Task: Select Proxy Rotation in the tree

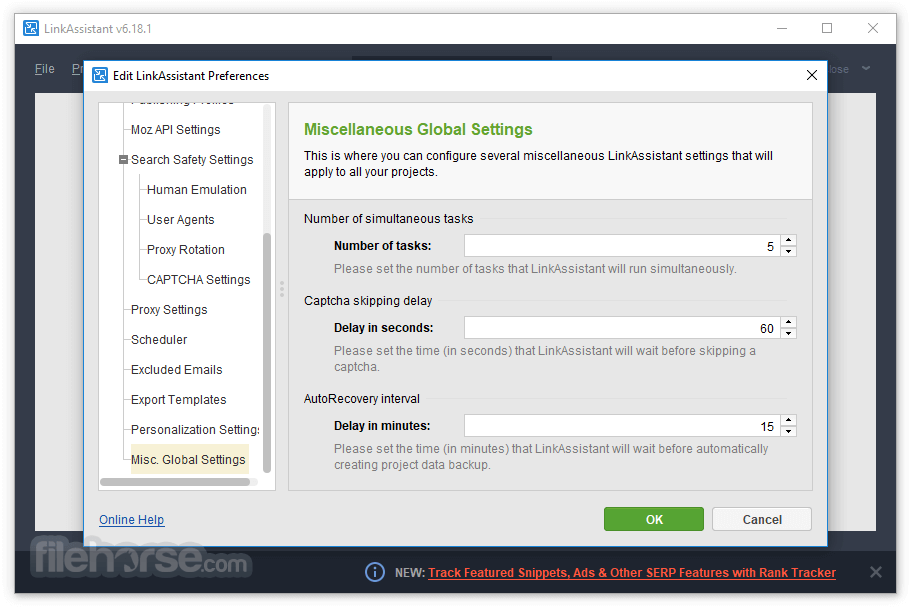Action: 185,250
